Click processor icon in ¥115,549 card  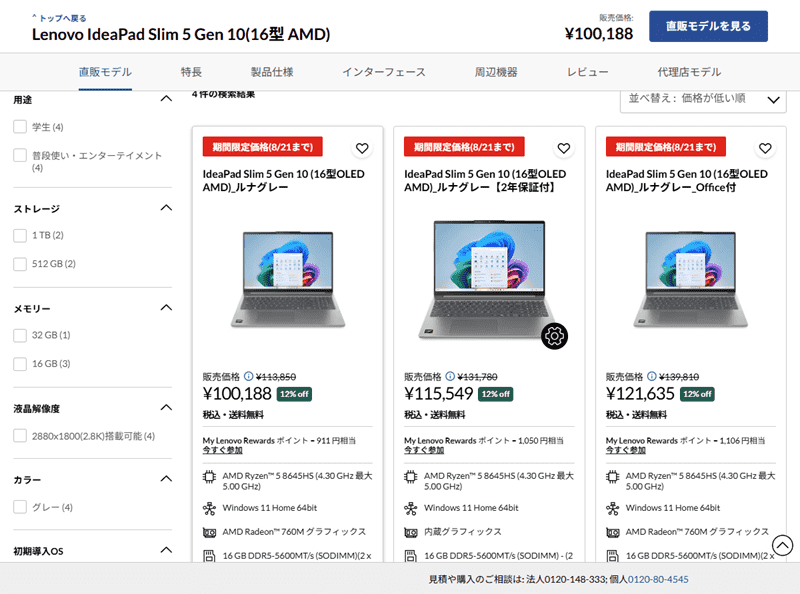point(411,477)
